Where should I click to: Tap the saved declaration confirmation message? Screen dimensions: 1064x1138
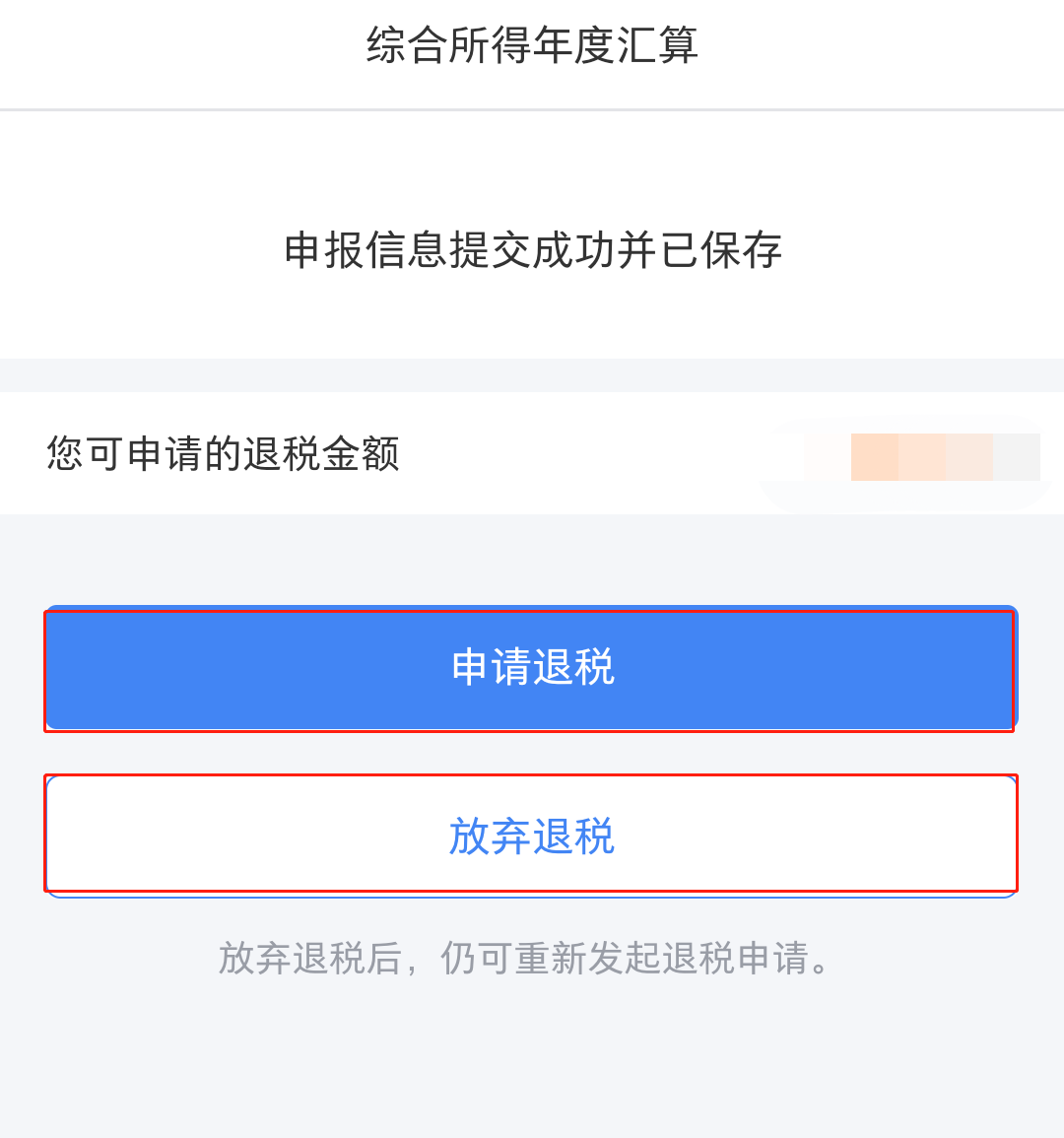click(x=532, y=250)
